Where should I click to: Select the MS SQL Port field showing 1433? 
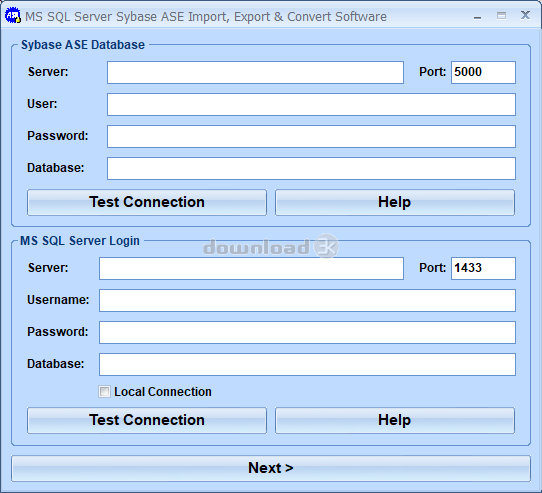[x=483, y=268]
